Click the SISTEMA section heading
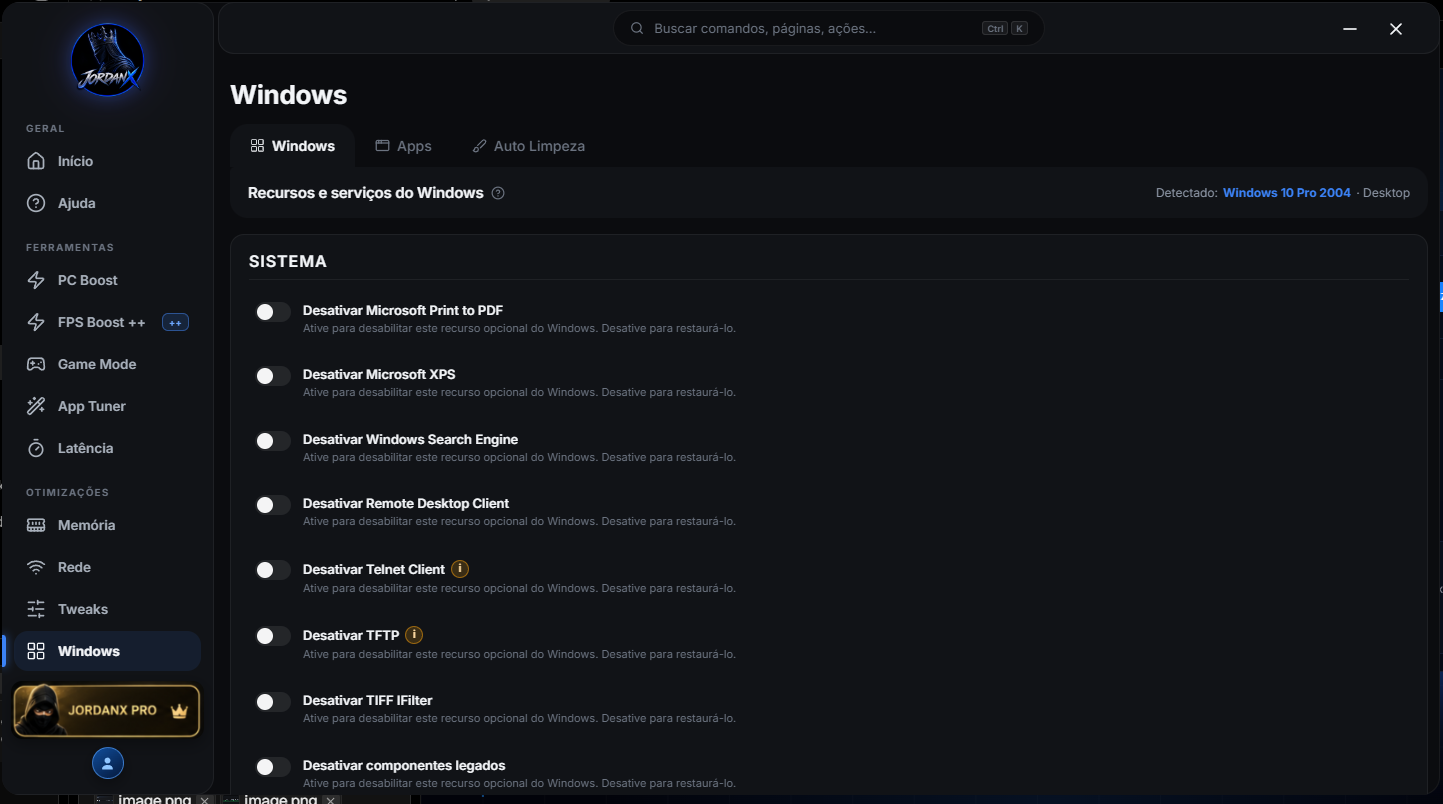 (288, 261)
